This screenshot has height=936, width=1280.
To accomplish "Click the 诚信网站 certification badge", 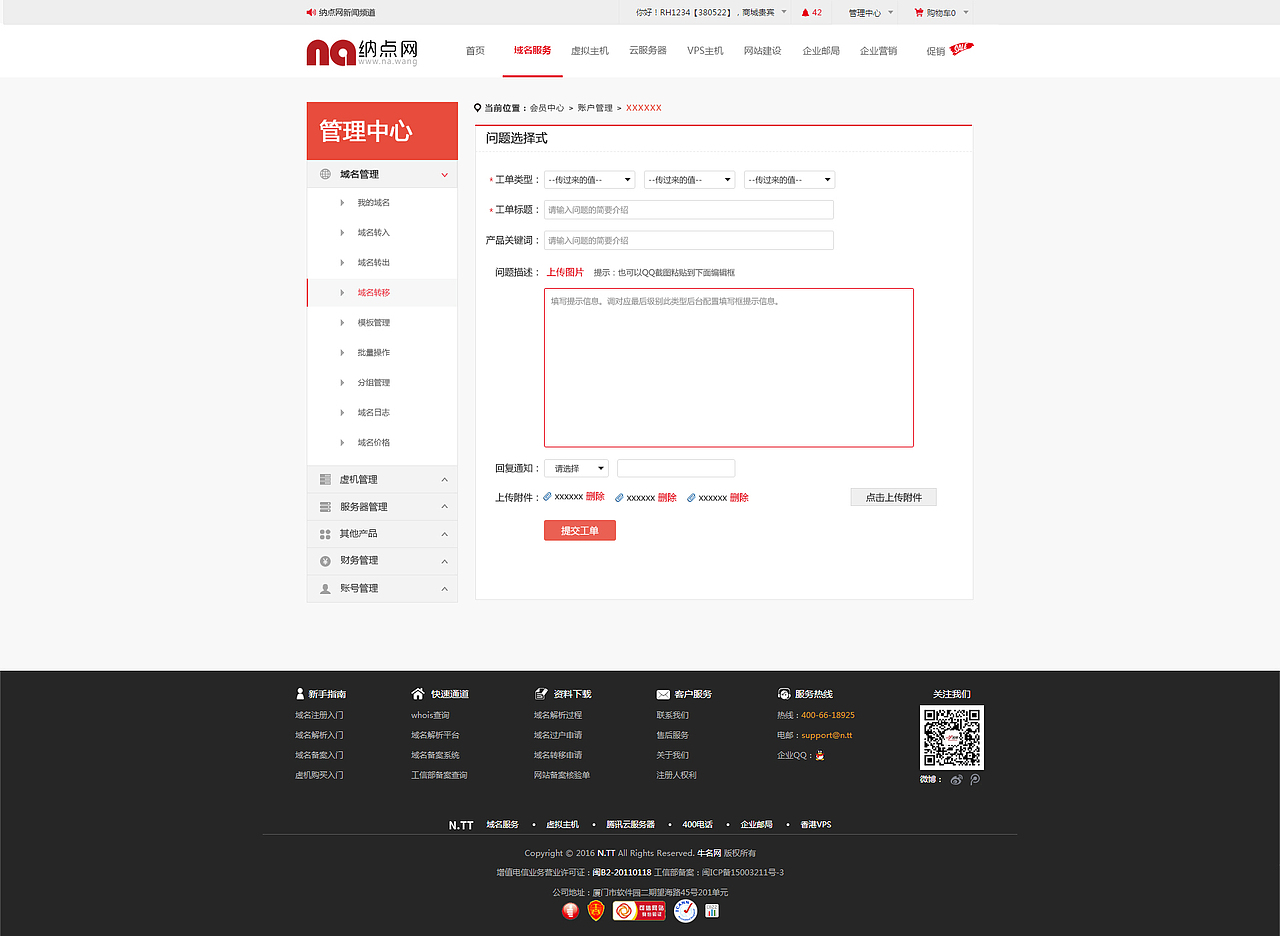I will click(x=639, y=911).
